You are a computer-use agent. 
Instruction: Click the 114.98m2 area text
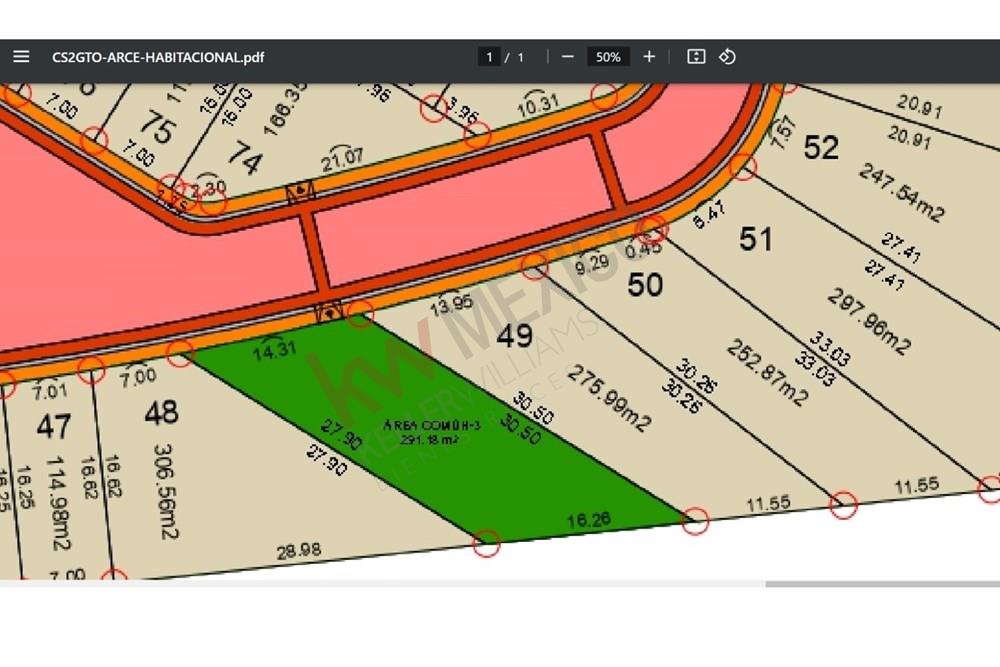pyautogui.click(x=59, y=503)
